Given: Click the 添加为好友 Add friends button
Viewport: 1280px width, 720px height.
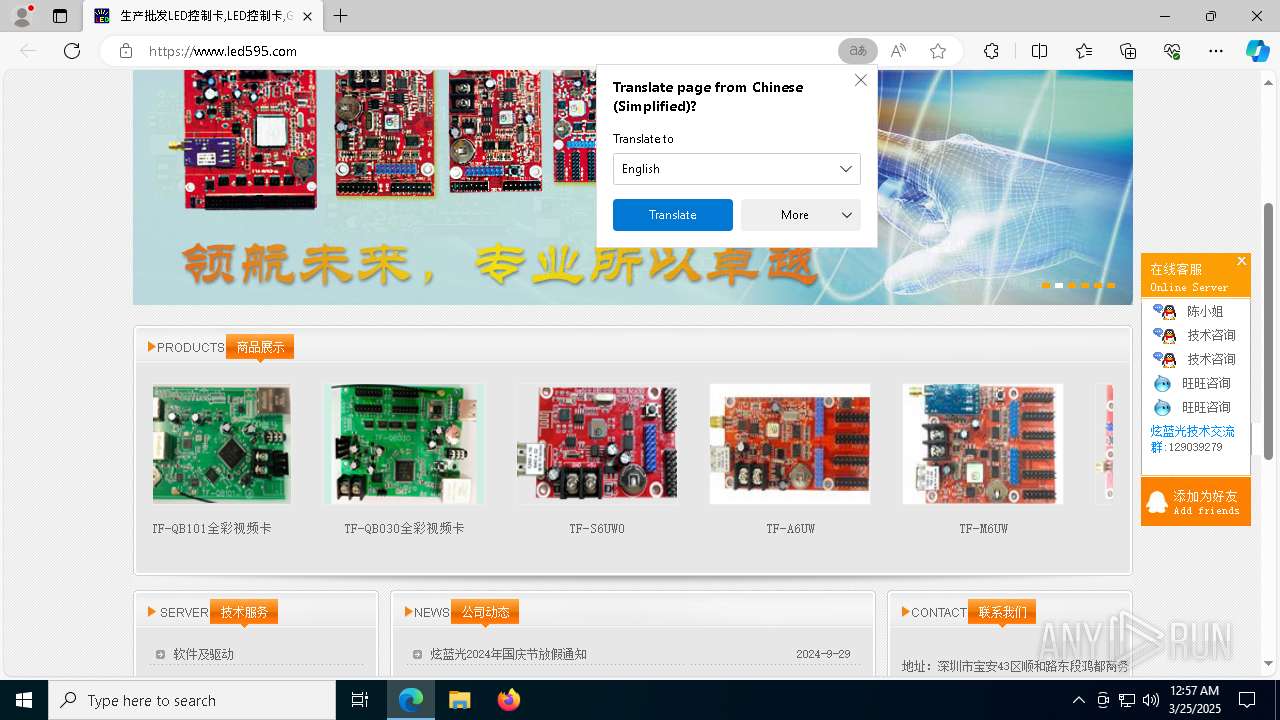Looking at the screenshot, I should pyautogui.click(x=1196, y=502).
